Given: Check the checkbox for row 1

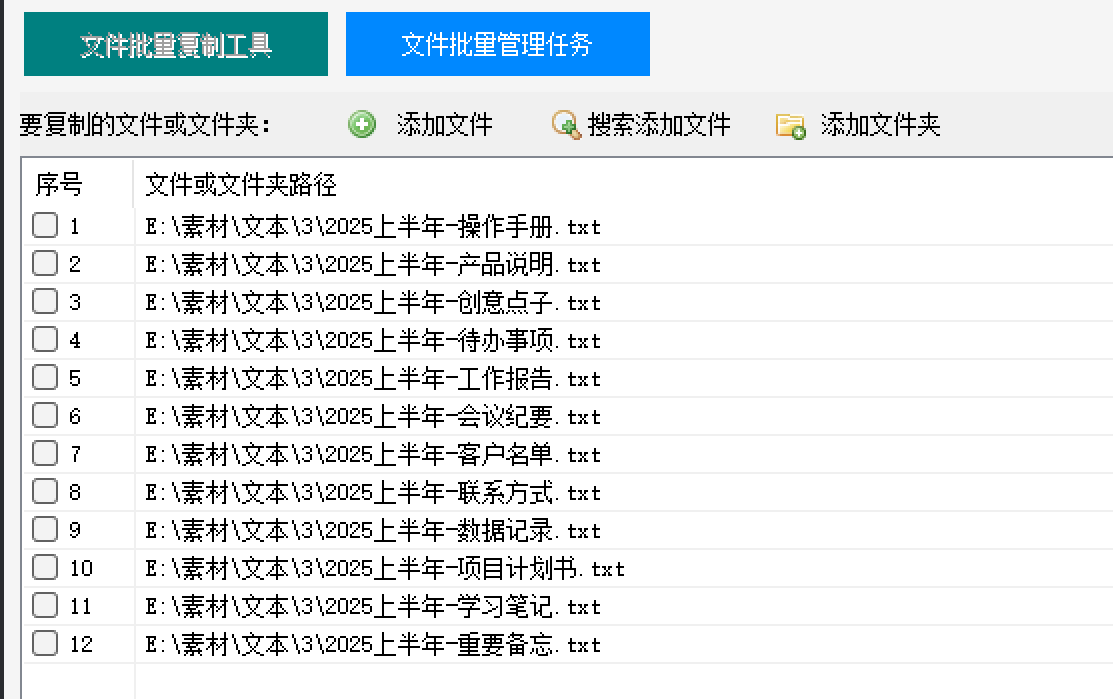Looking at the screenshot, I should 44,226.
